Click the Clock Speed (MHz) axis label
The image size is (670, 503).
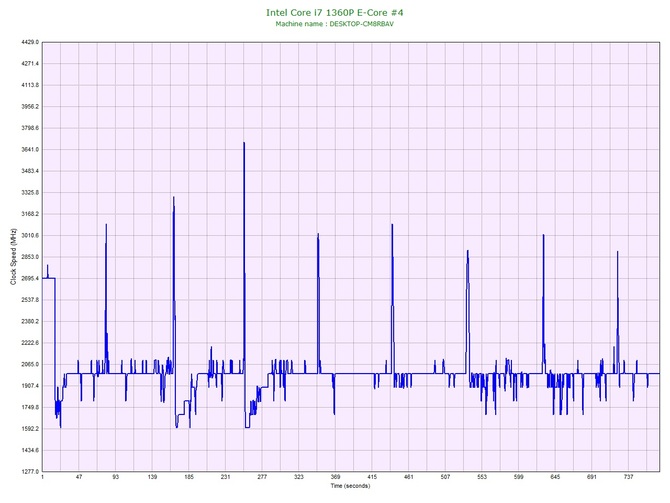(x=13, y=257)
